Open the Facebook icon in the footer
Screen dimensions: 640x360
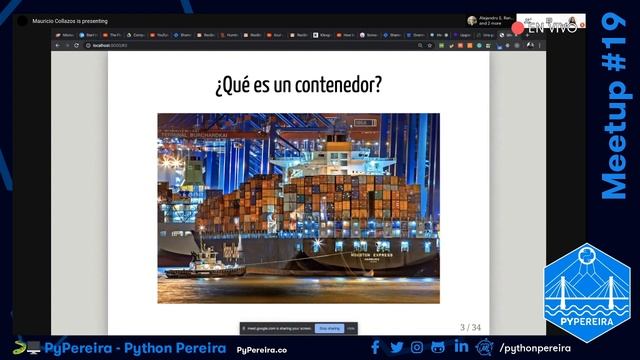[375, 347]
